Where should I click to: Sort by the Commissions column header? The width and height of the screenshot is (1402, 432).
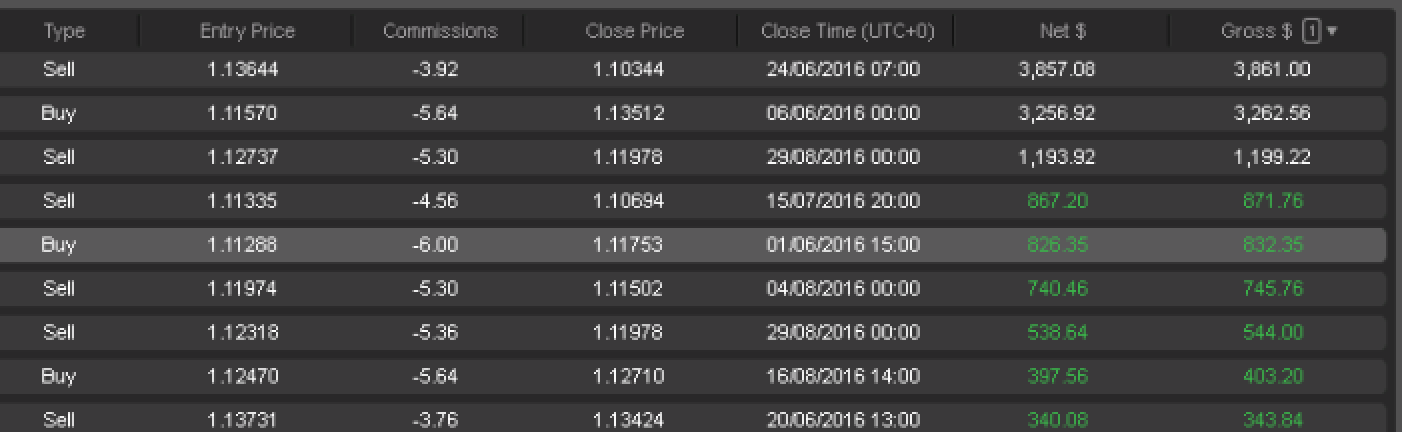click(x=440, y=31)
